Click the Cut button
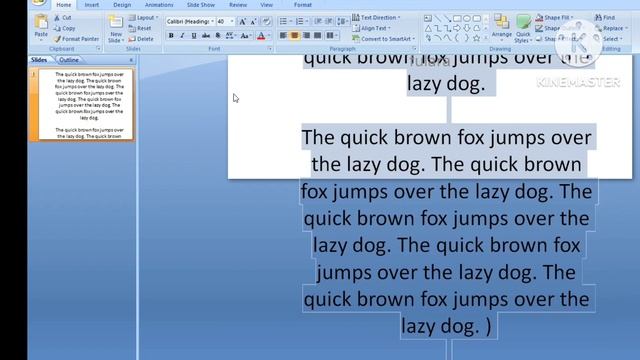 point(63,18)
